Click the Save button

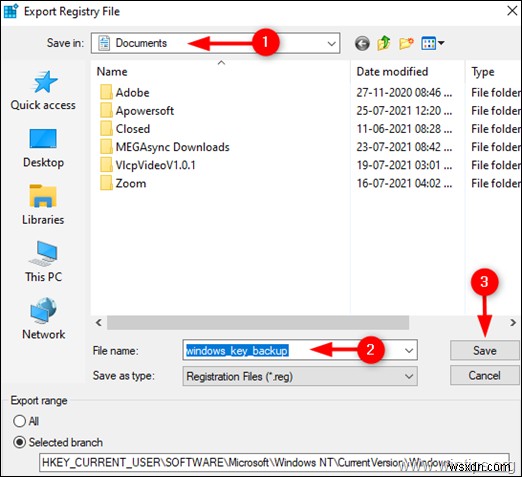click(x=485, y=350)
